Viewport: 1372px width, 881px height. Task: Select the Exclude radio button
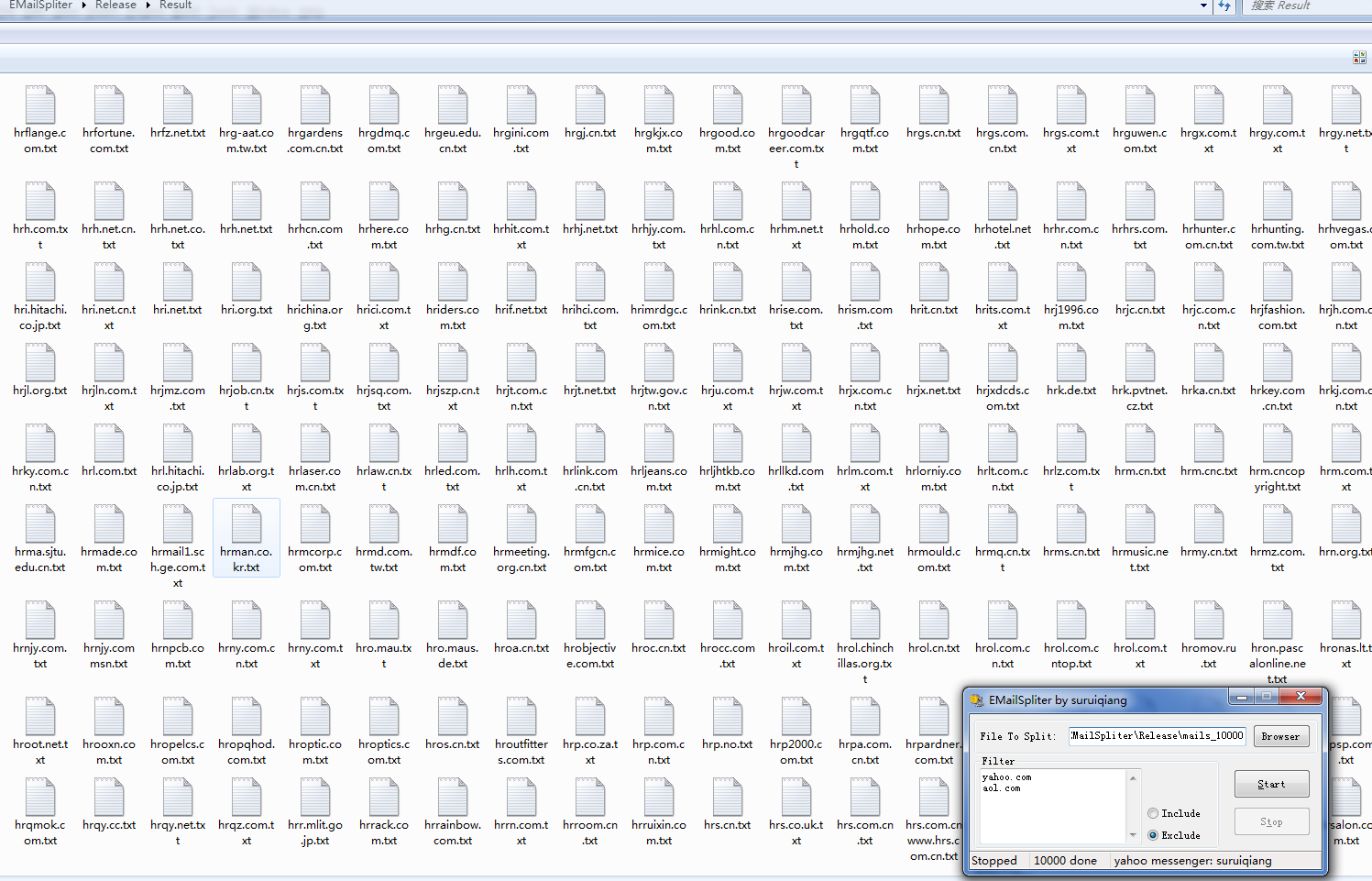1153,835
